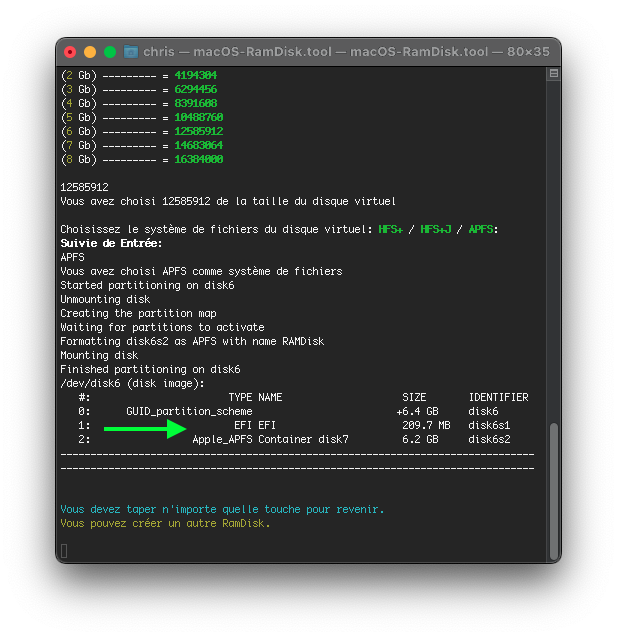The height and width of the screenshot is (637, 617).
Task: Click 'Finished partitioning on disk6' line
Action: (x=150, y=369)
